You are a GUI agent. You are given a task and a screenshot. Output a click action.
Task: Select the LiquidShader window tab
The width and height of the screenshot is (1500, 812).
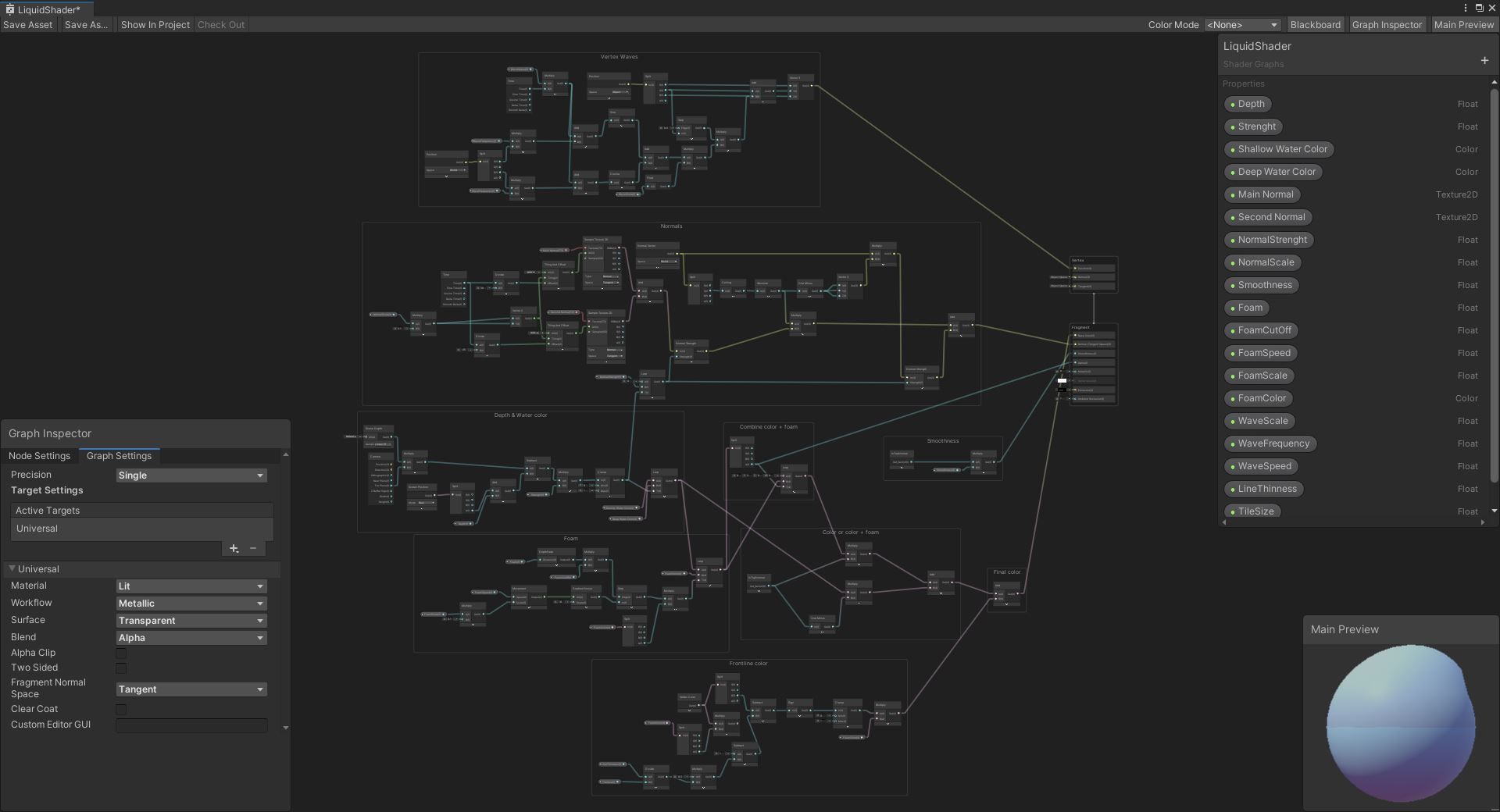48,9
